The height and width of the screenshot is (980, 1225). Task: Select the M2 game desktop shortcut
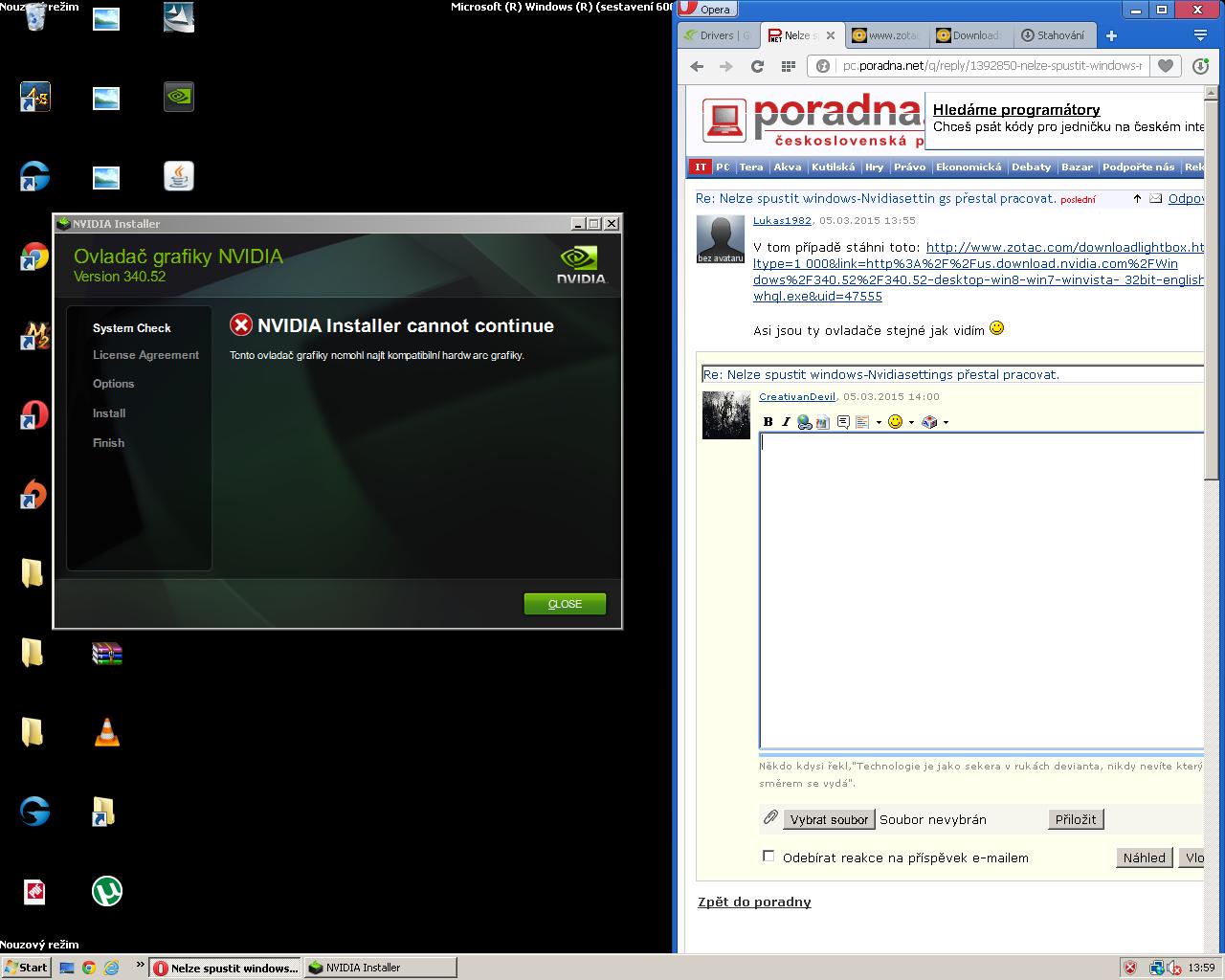point(34,336)
